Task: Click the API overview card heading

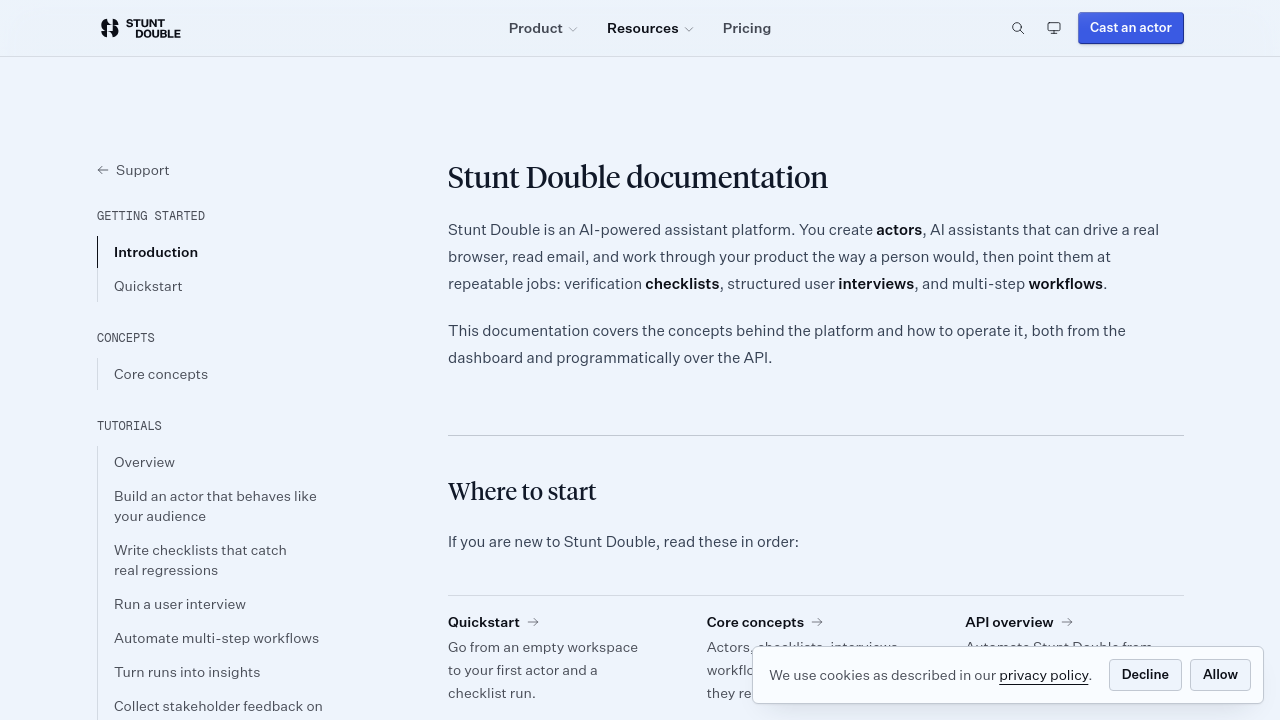Action: click(x=1009, y=622)
